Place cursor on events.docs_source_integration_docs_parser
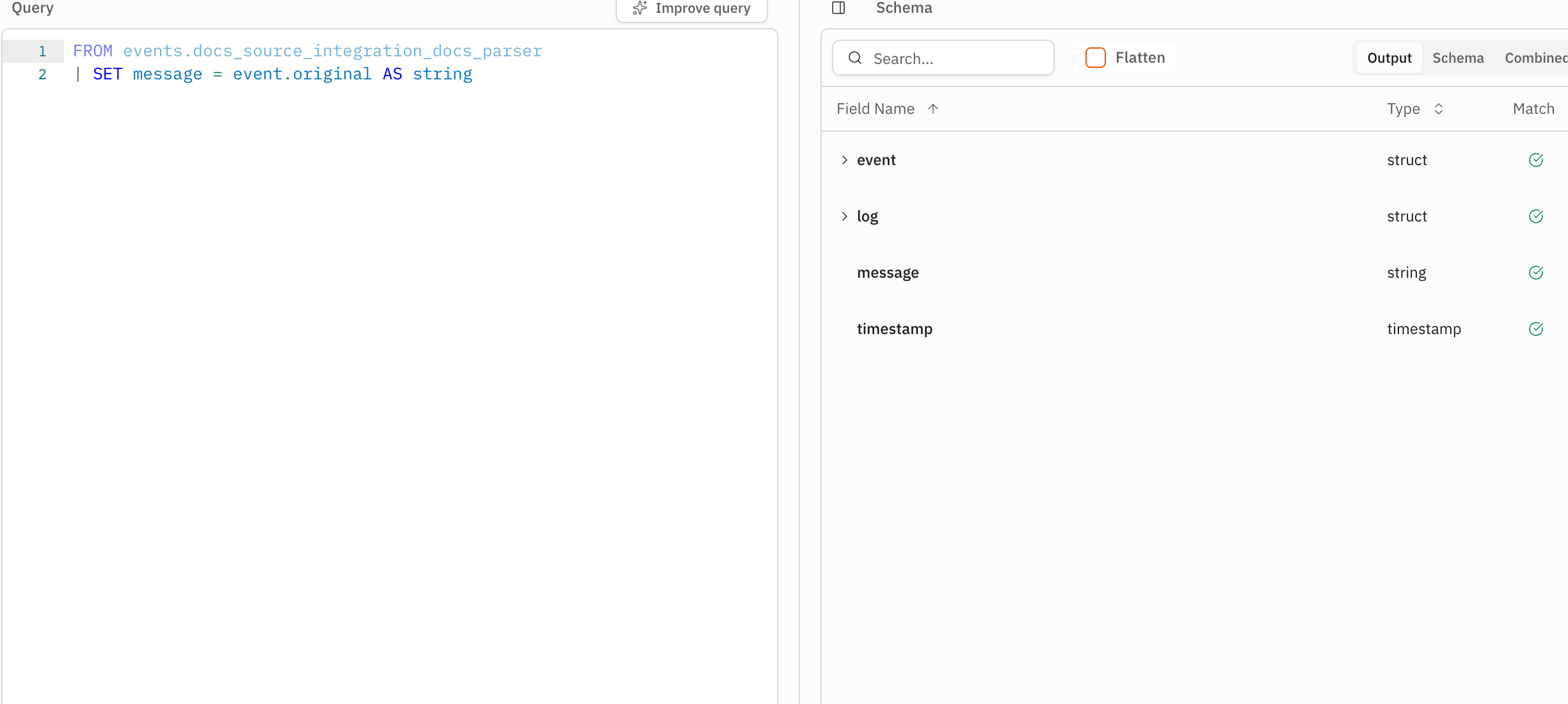This screenshot has height=704, width=1568. tap(332, 51)
